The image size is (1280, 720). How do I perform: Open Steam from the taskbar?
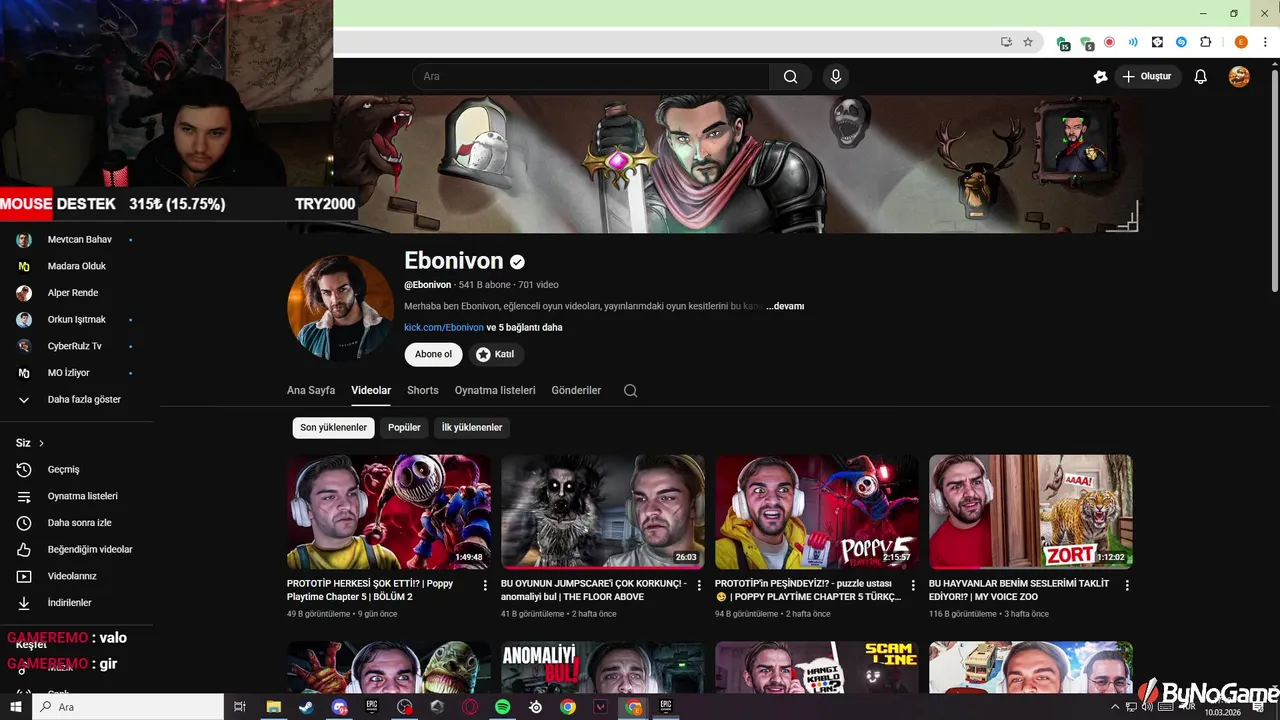tap(306, 707)
